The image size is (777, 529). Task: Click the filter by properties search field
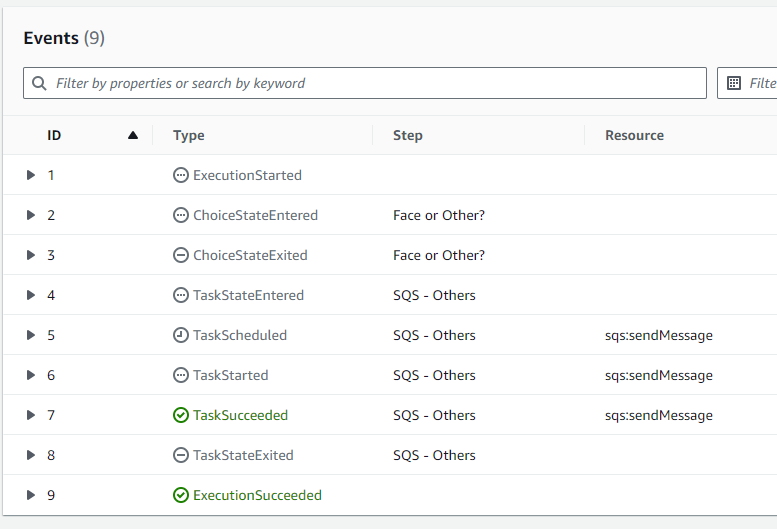click(x=365, y=83)
